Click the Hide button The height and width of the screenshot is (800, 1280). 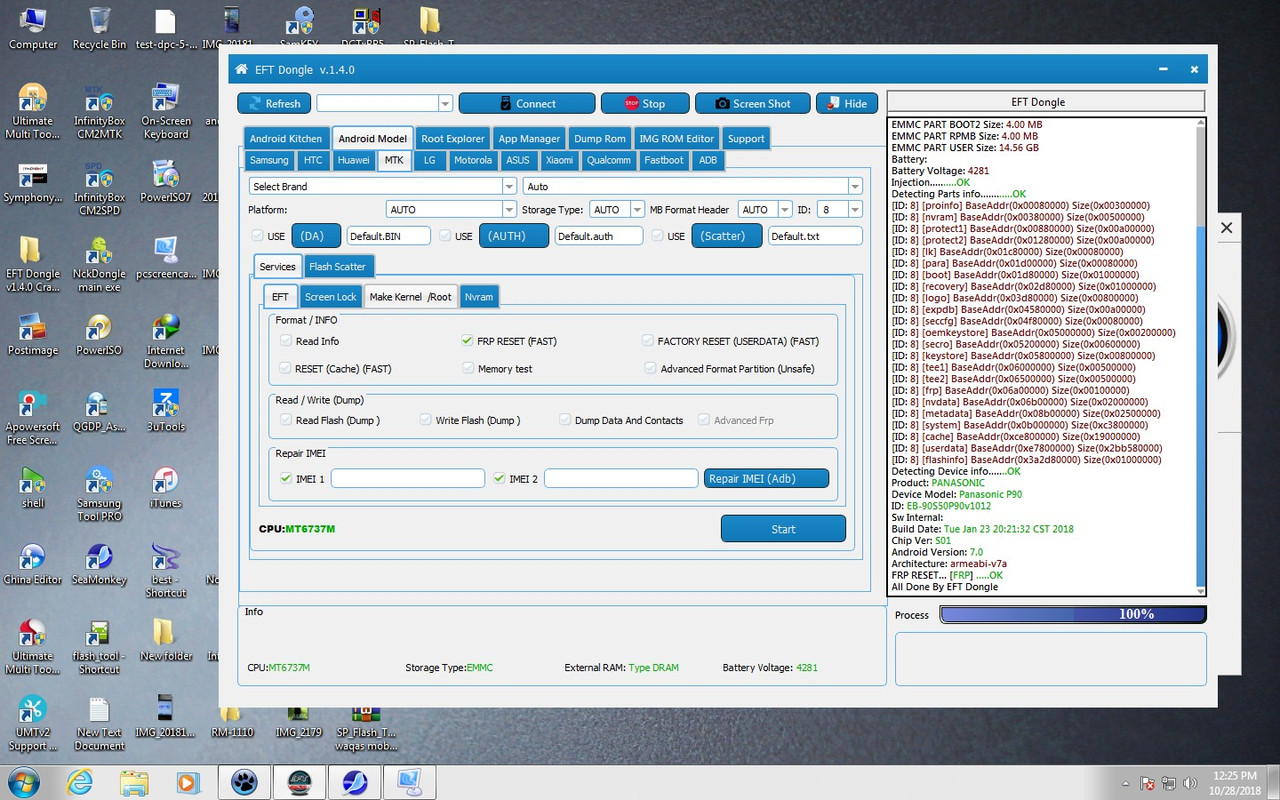pyautogui.click(x=847, y=103)
